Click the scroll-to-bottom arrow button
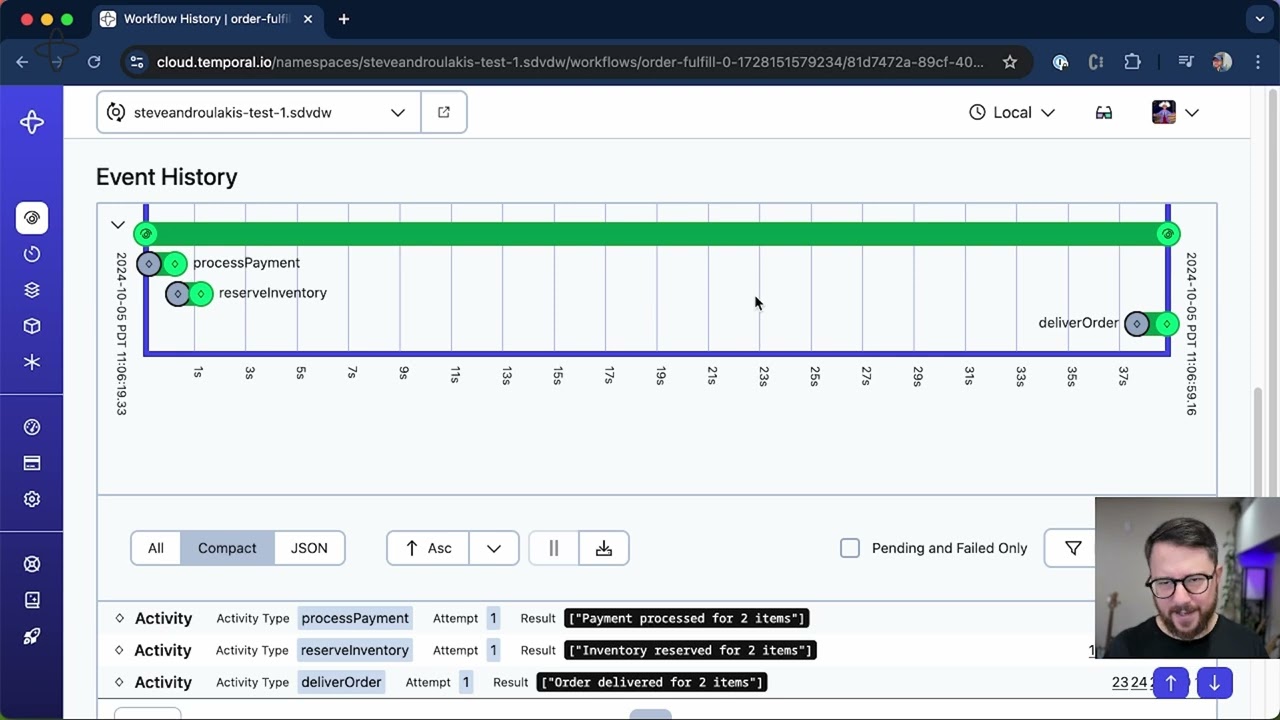Image resolution: width=1280 pixels, height=720 pixels. click(1214, 683)
